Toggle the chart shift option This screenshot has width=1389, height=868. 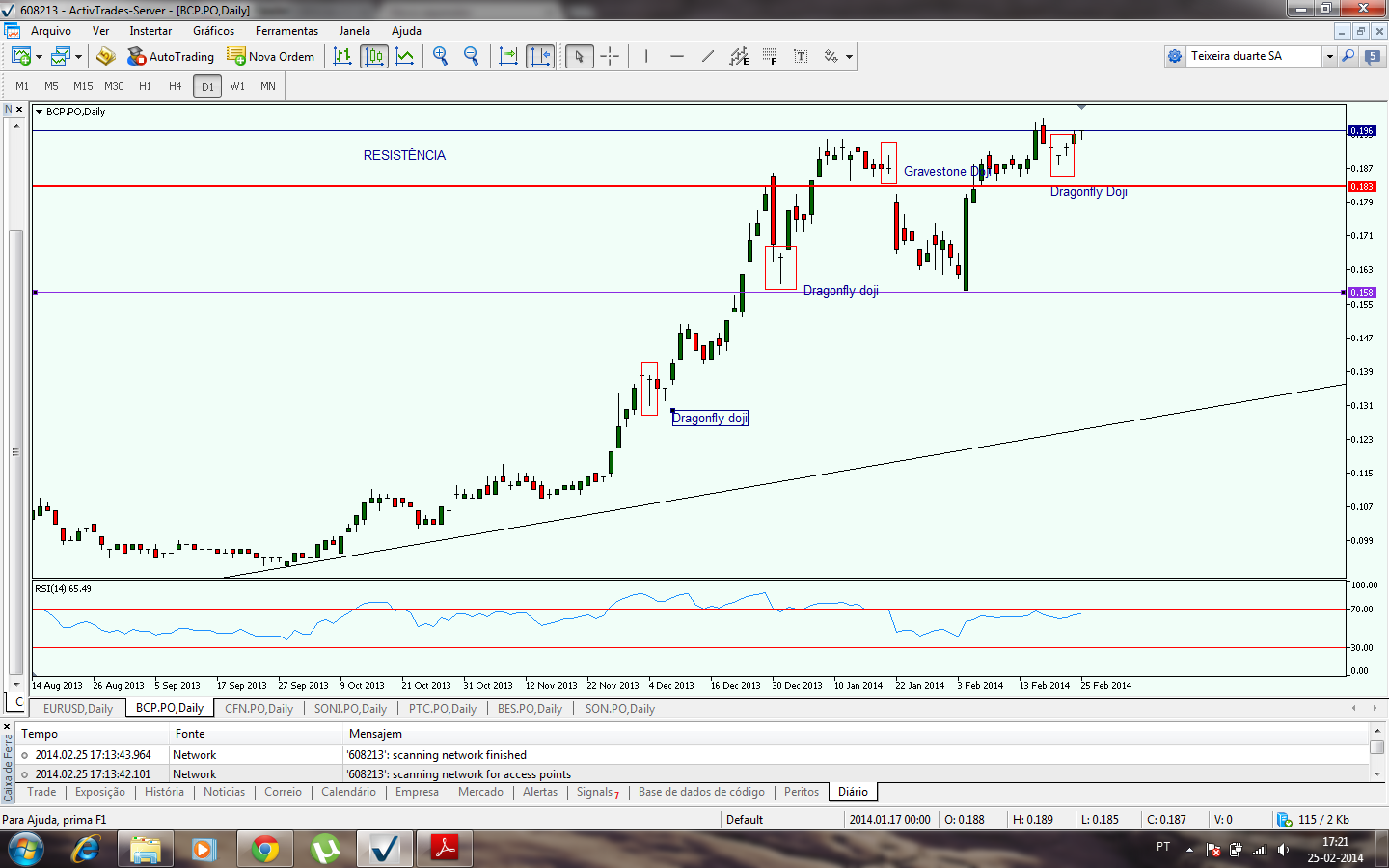tap(540, 57)
